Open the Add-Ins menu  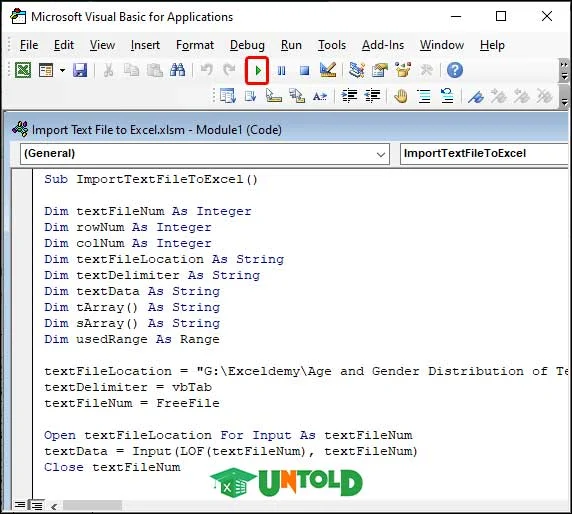[383, 45]
